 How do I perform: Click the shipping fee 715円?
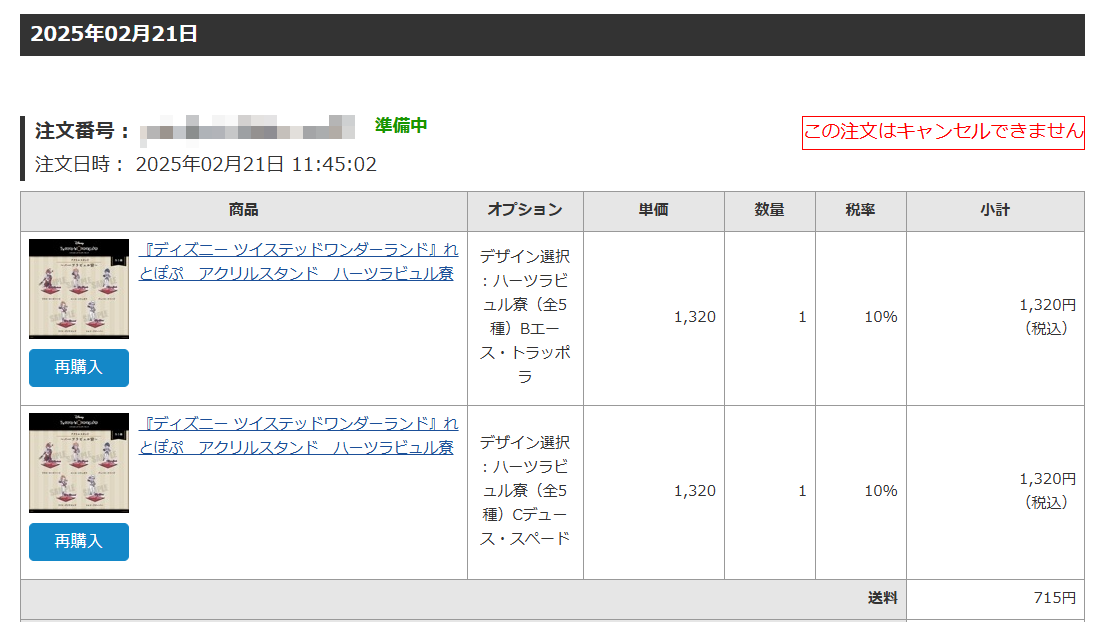point(1055,598)
